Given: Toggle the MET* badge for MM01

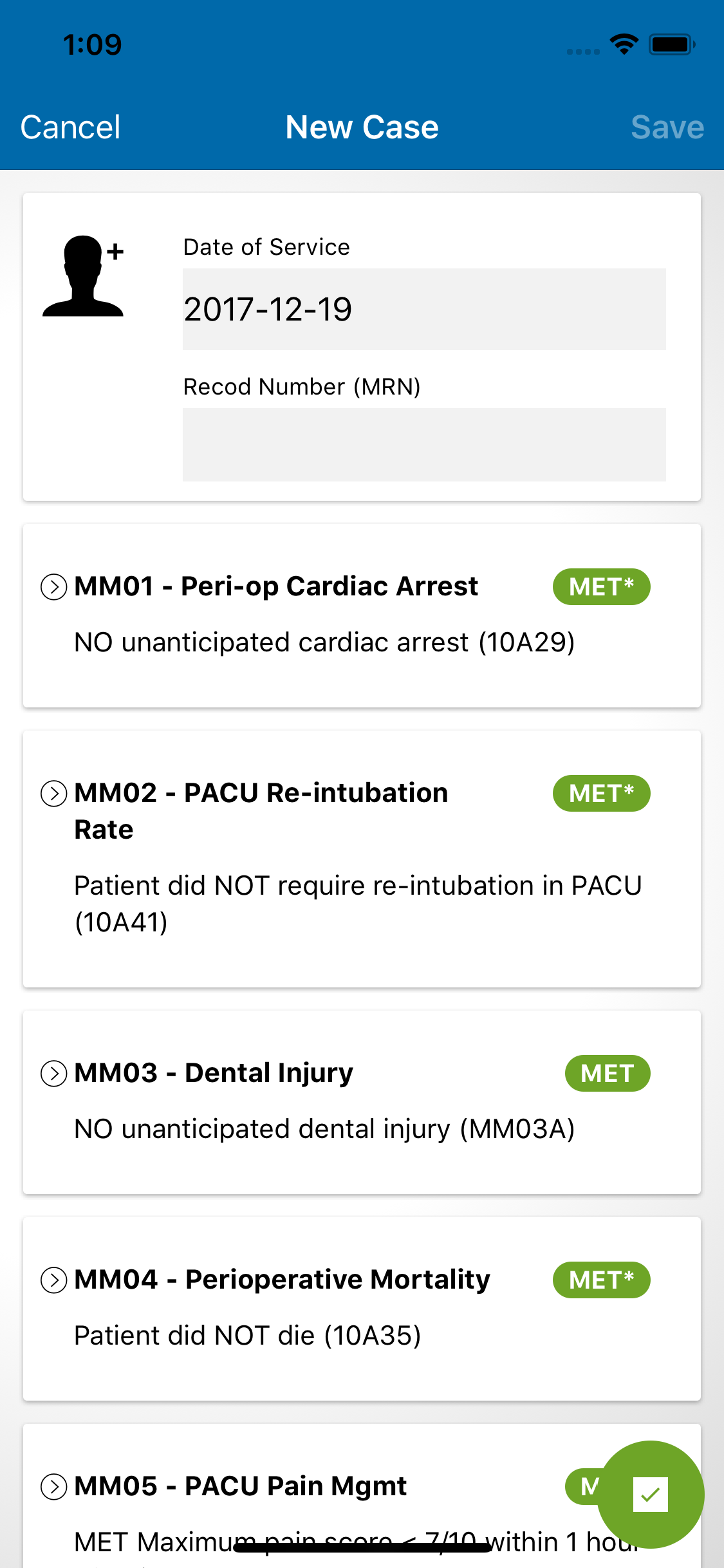Looking at the screenshot, I should point(602,586).
